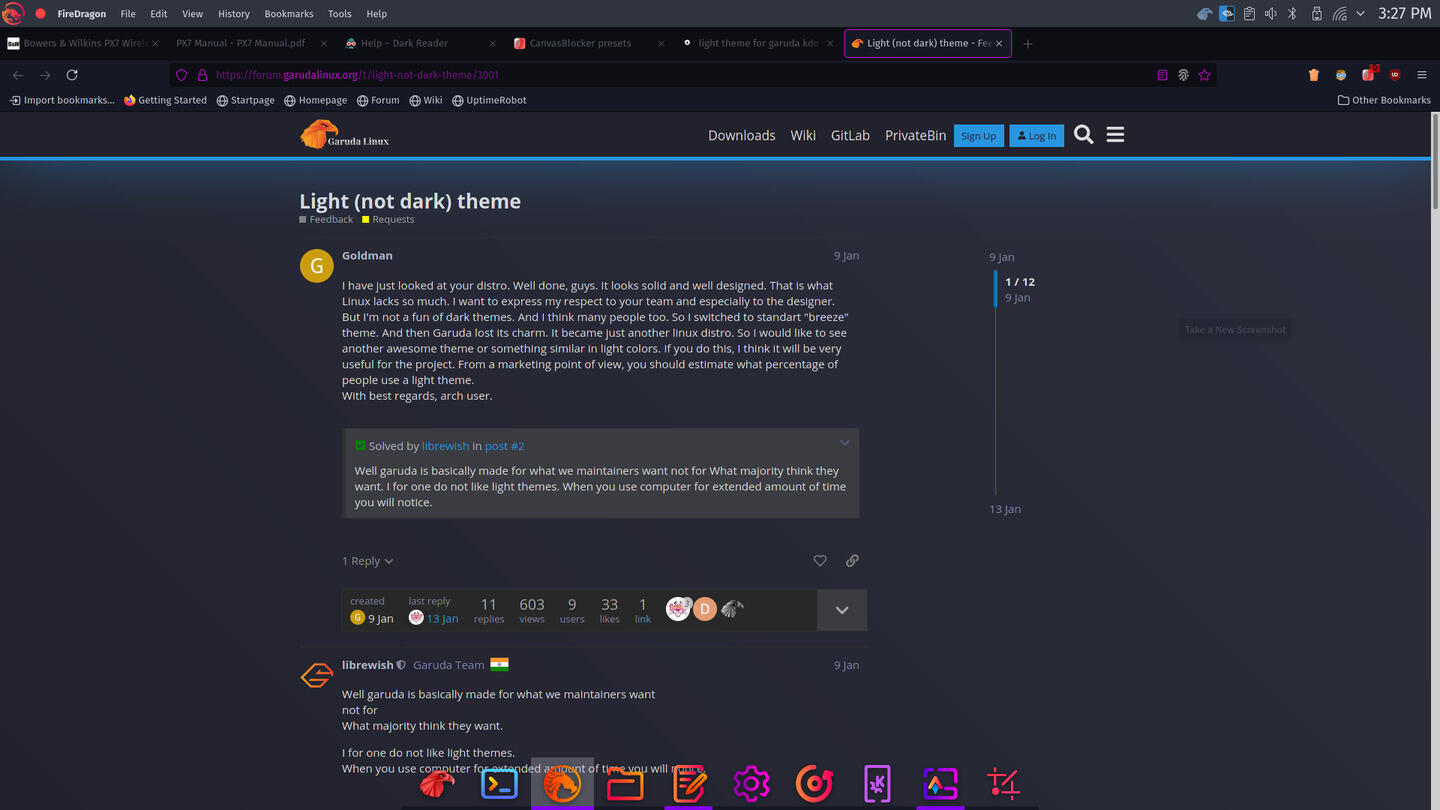Click the Log In button
The height and width of the screenshot is (810, 1440).
pyautogui.click(x=1036, y=136)
